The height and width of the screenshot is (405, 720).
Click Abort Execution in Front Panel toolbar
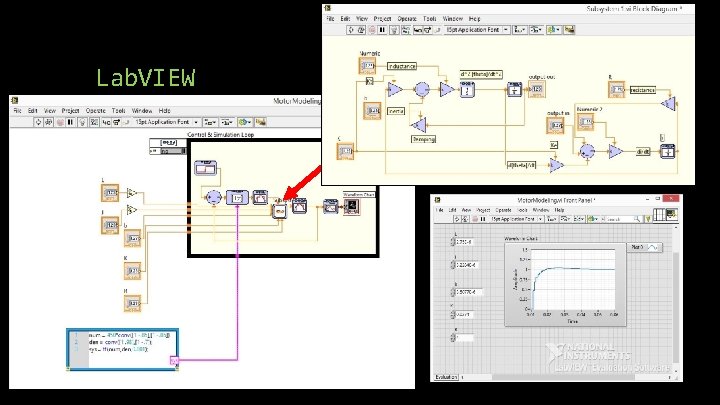[474, 219]
